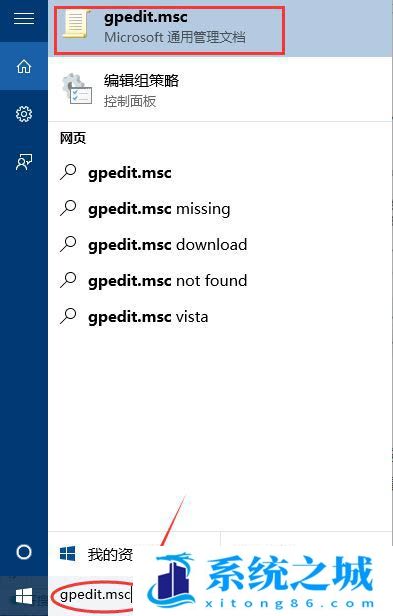The image size is (393, 616).
Task: Click the Cortana circle icon
Action: pyautogui.click(x=24, y=552)
